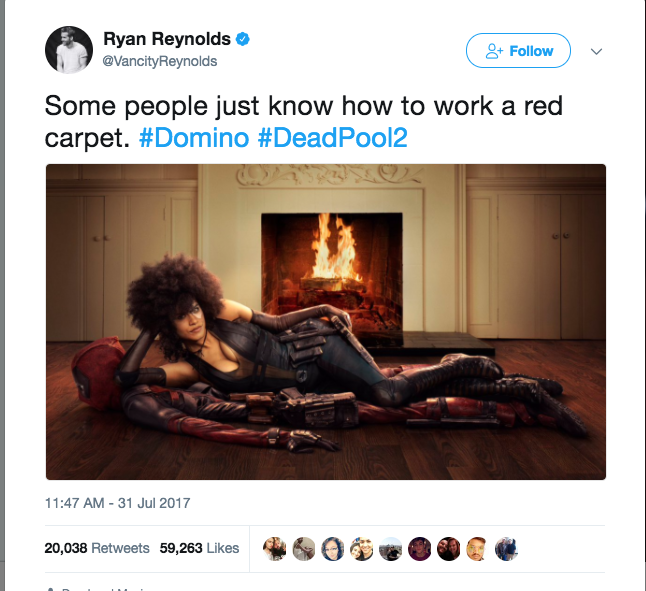This screenshot has width=646, height=591.
Task: Open first liker avatar with bearded man
Action: [x=275, y=549]
